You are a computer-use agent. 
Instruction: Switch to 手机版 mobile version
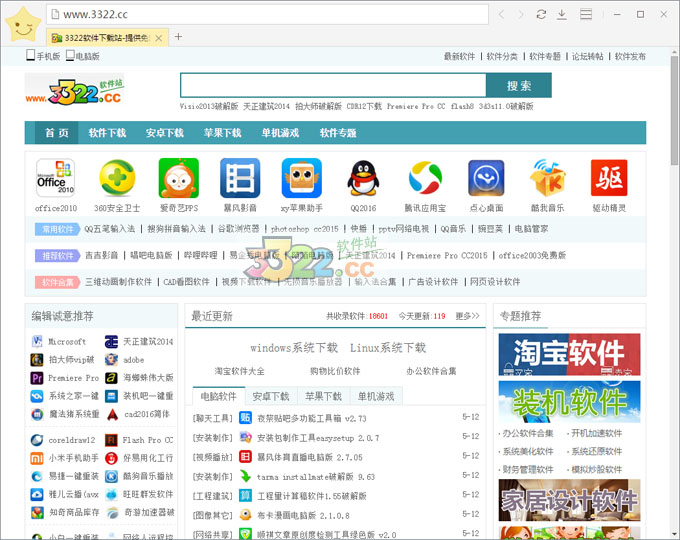click(x=43, y=56)
